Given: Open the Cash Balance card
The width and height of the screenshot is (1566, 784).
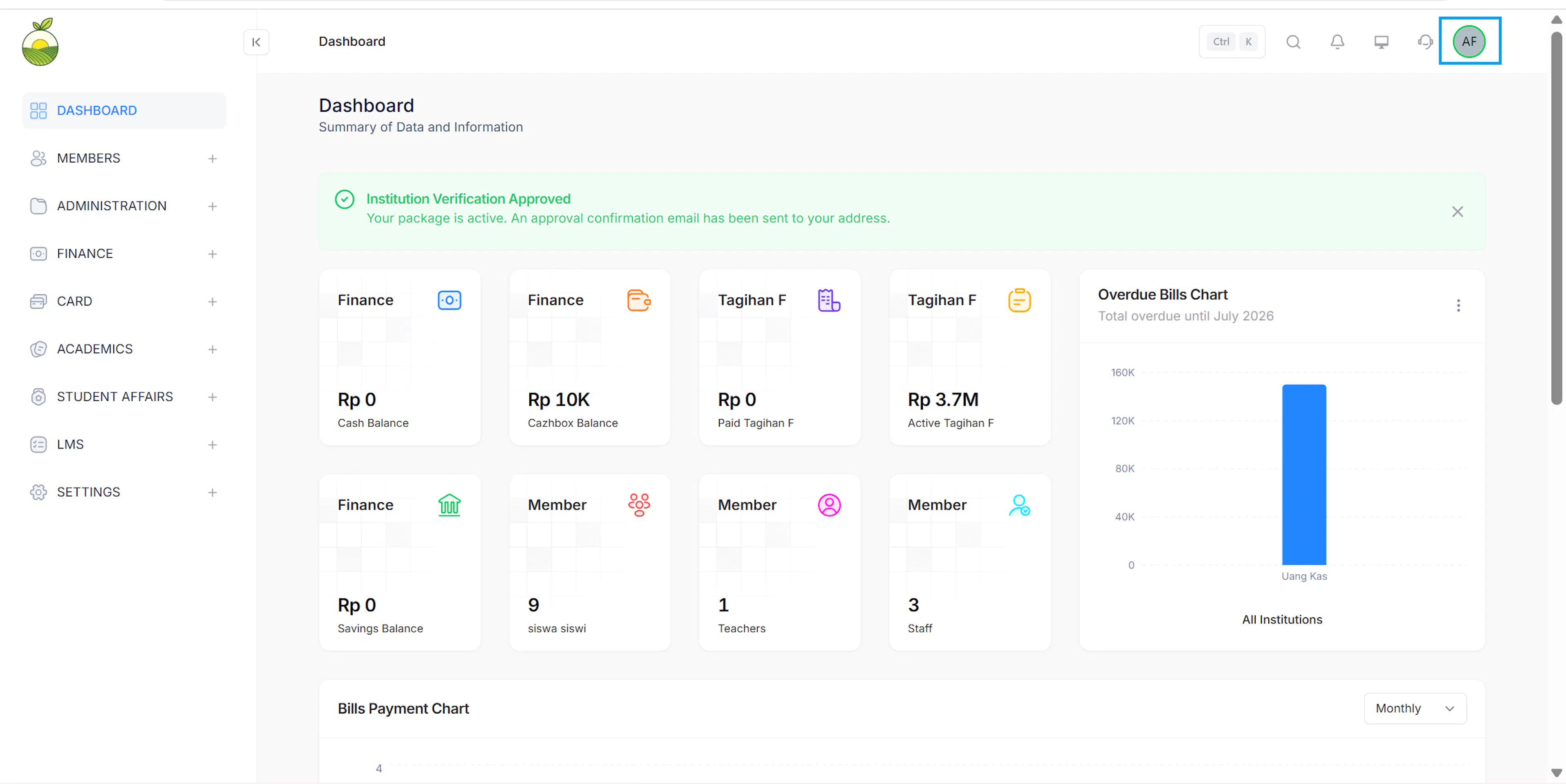Looking at the screenshot, I should point(399,358).
